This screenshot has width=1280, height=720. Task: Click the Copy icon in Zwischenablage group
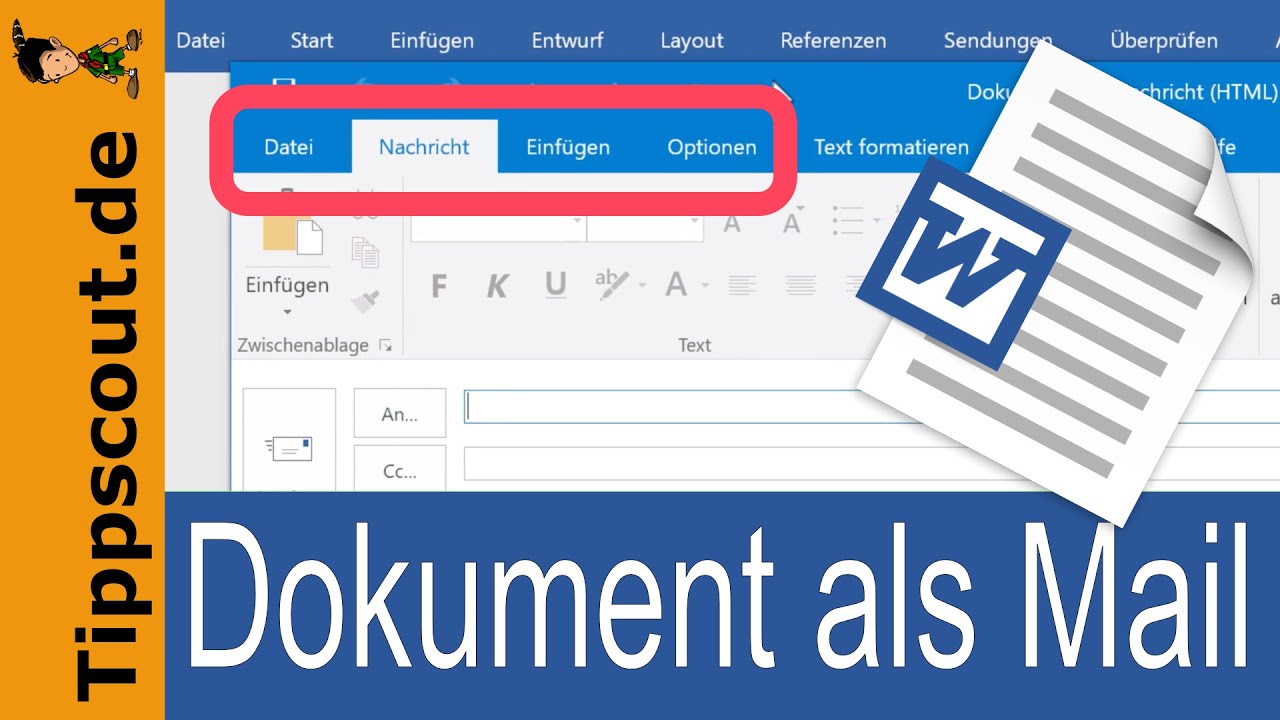tap(365, 252)
